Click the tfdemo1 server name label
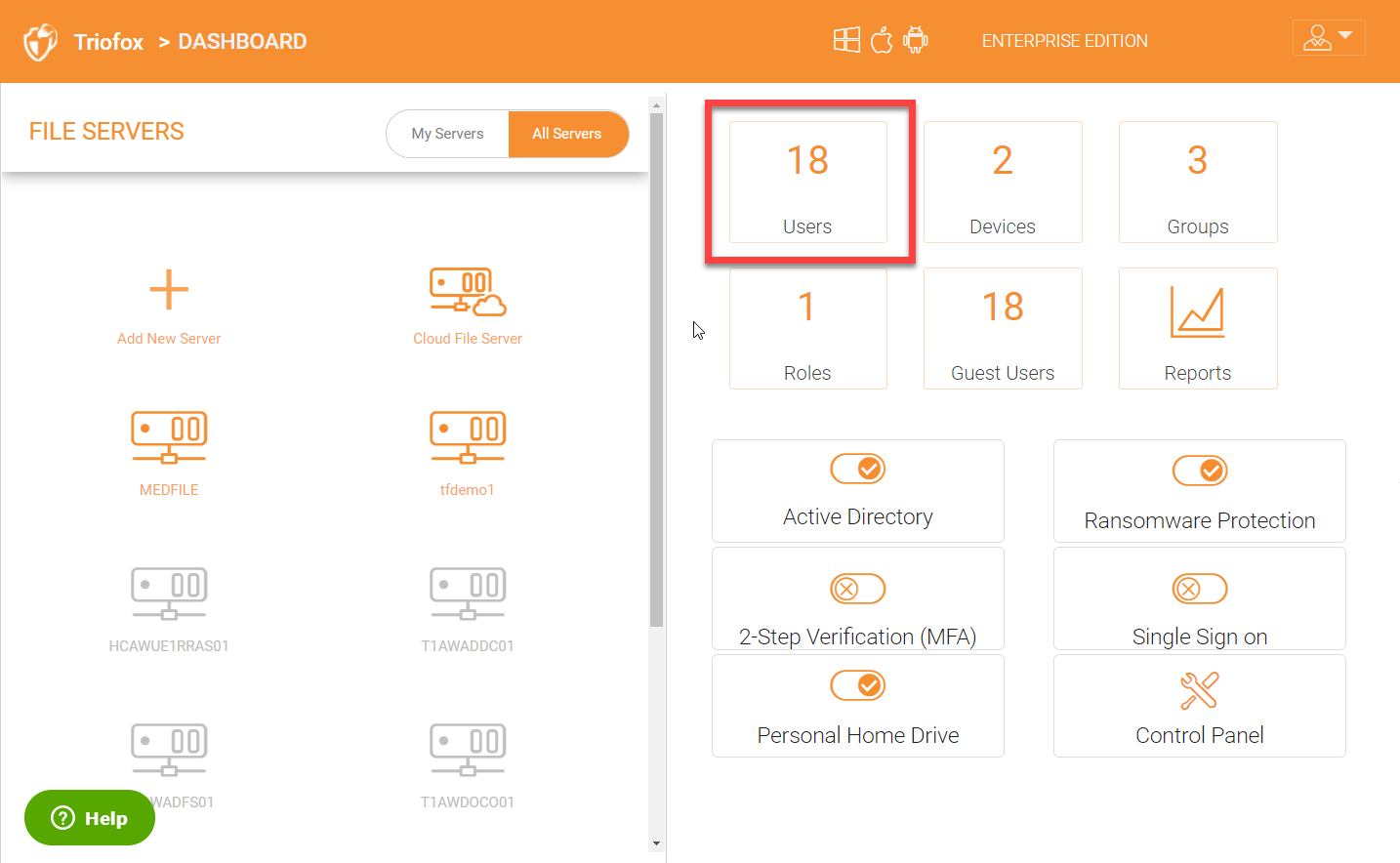The image size is (1400, 863). (x=468, y=490)
